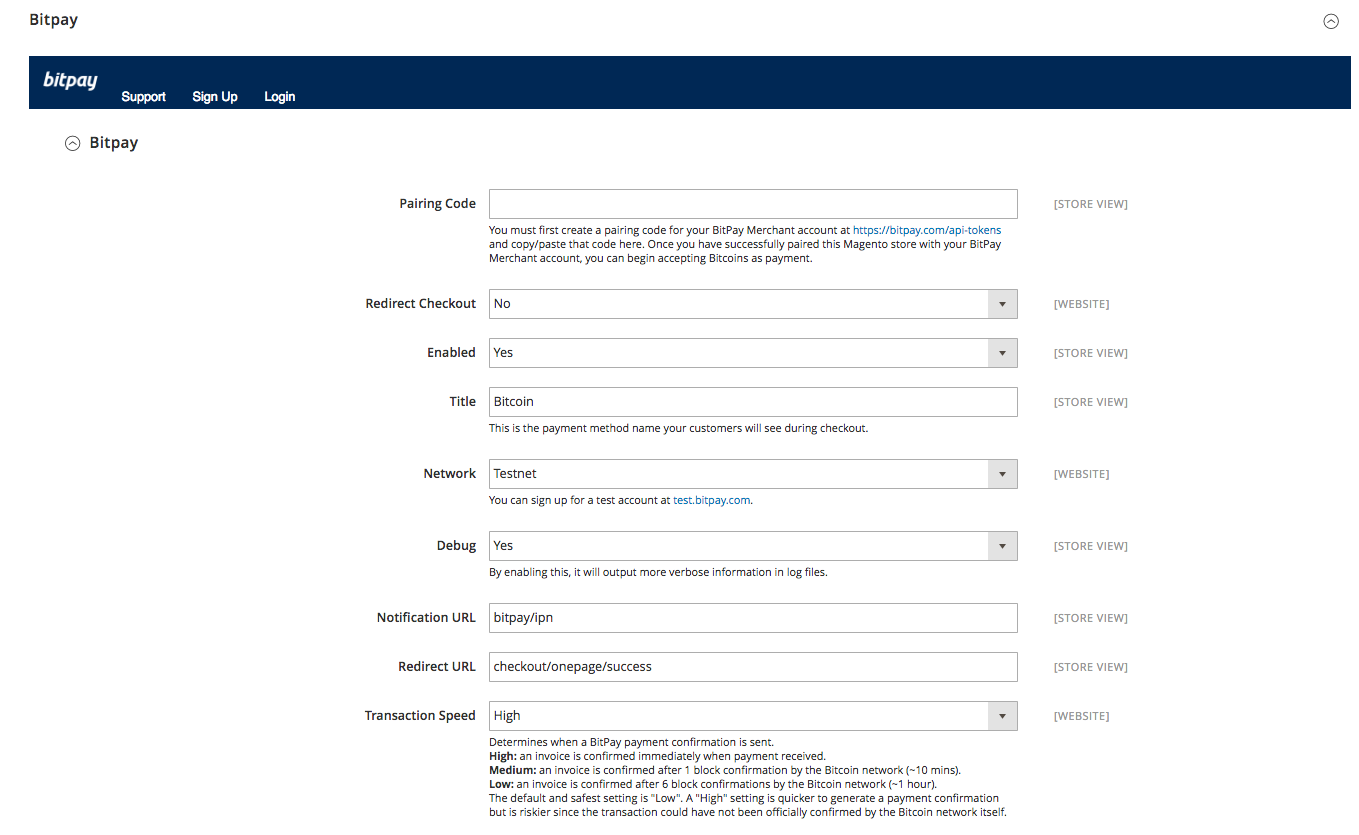1359x835 pixels.
Task: Open the Login banner link
Action: (279, 97)
